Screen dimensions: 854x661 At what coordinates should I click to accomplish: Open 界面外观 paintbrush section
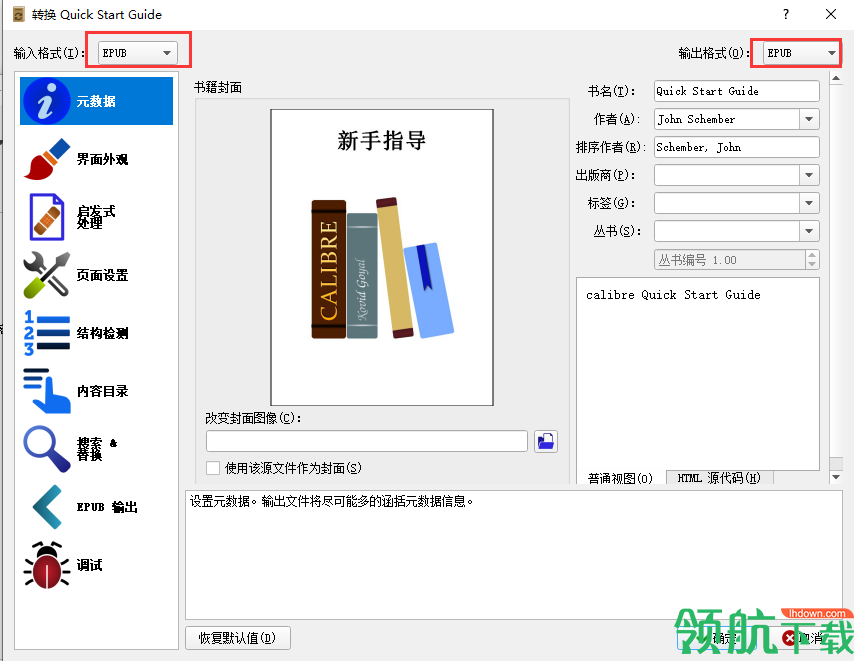pos(47,159)
